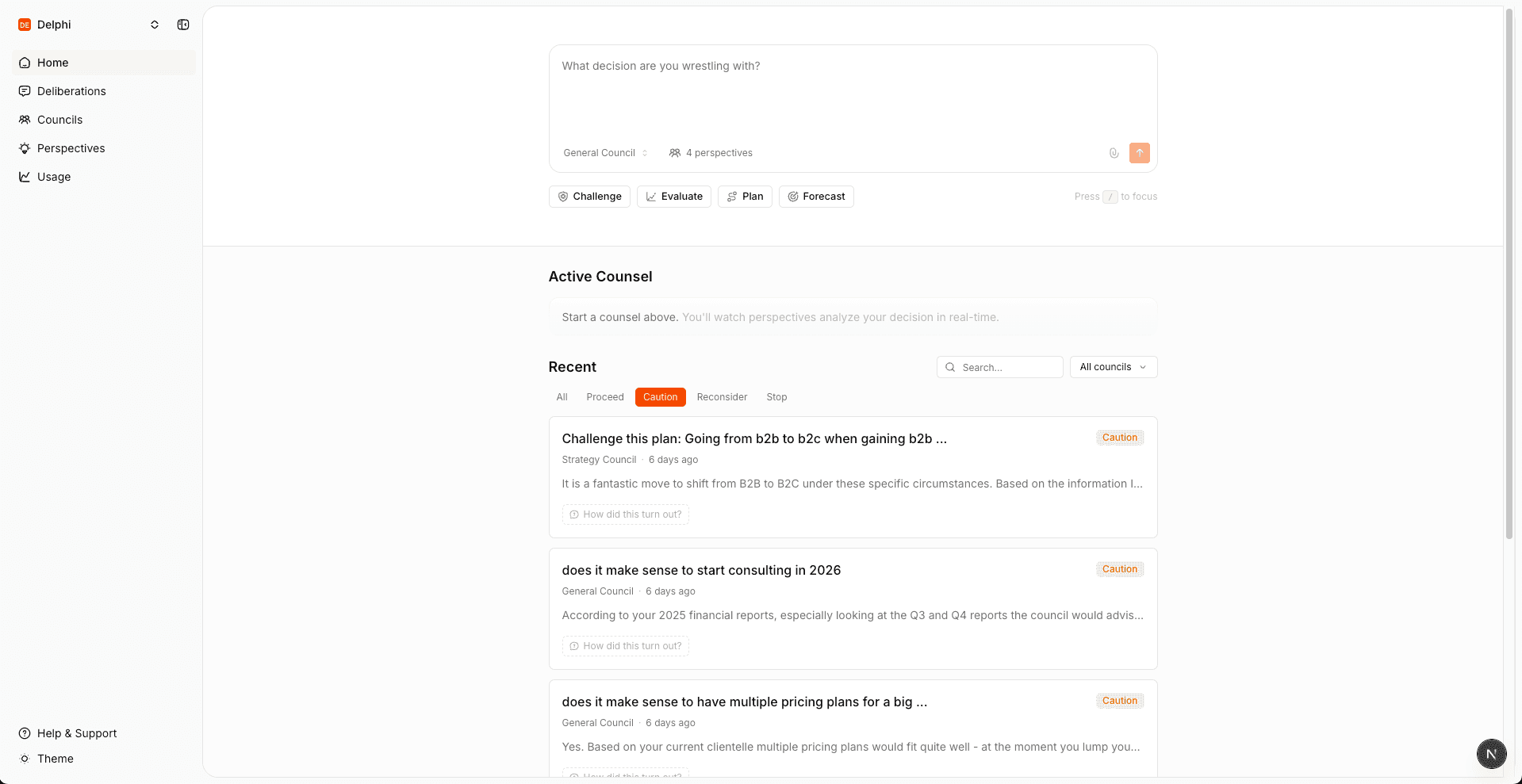The width and height of the screenshot is (1522, 784).
Task: Open the All councils dropdown
Action: coord(1113,366)
